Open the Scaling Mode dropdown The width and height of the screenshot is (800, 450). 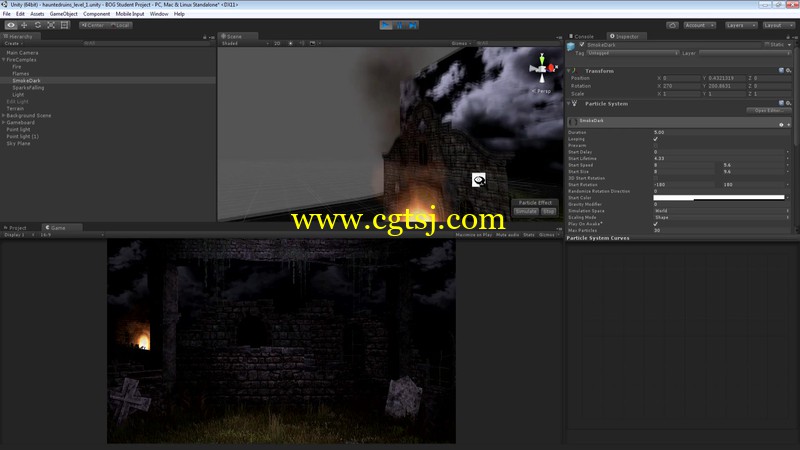(721, 217)
